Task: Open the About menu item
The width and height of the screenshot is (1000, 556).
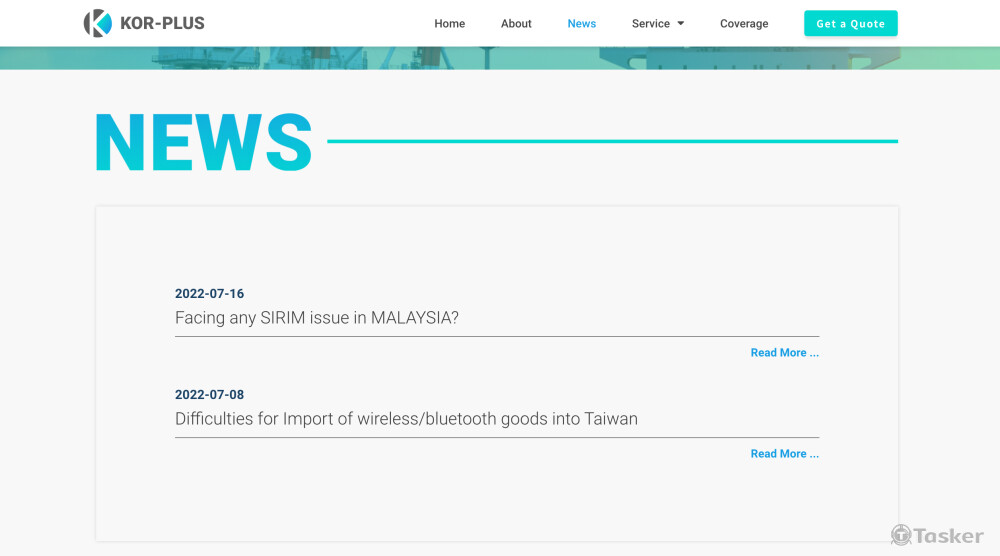Action: point(516,24)
